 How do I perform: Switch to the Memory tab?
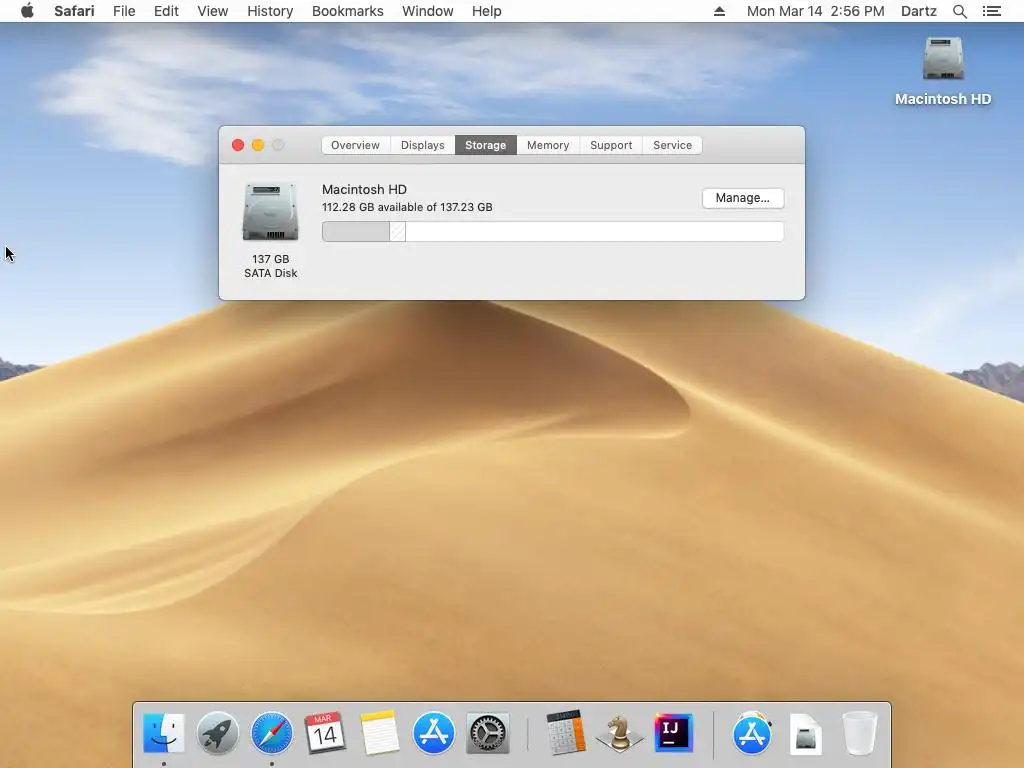tap(548, 145)
